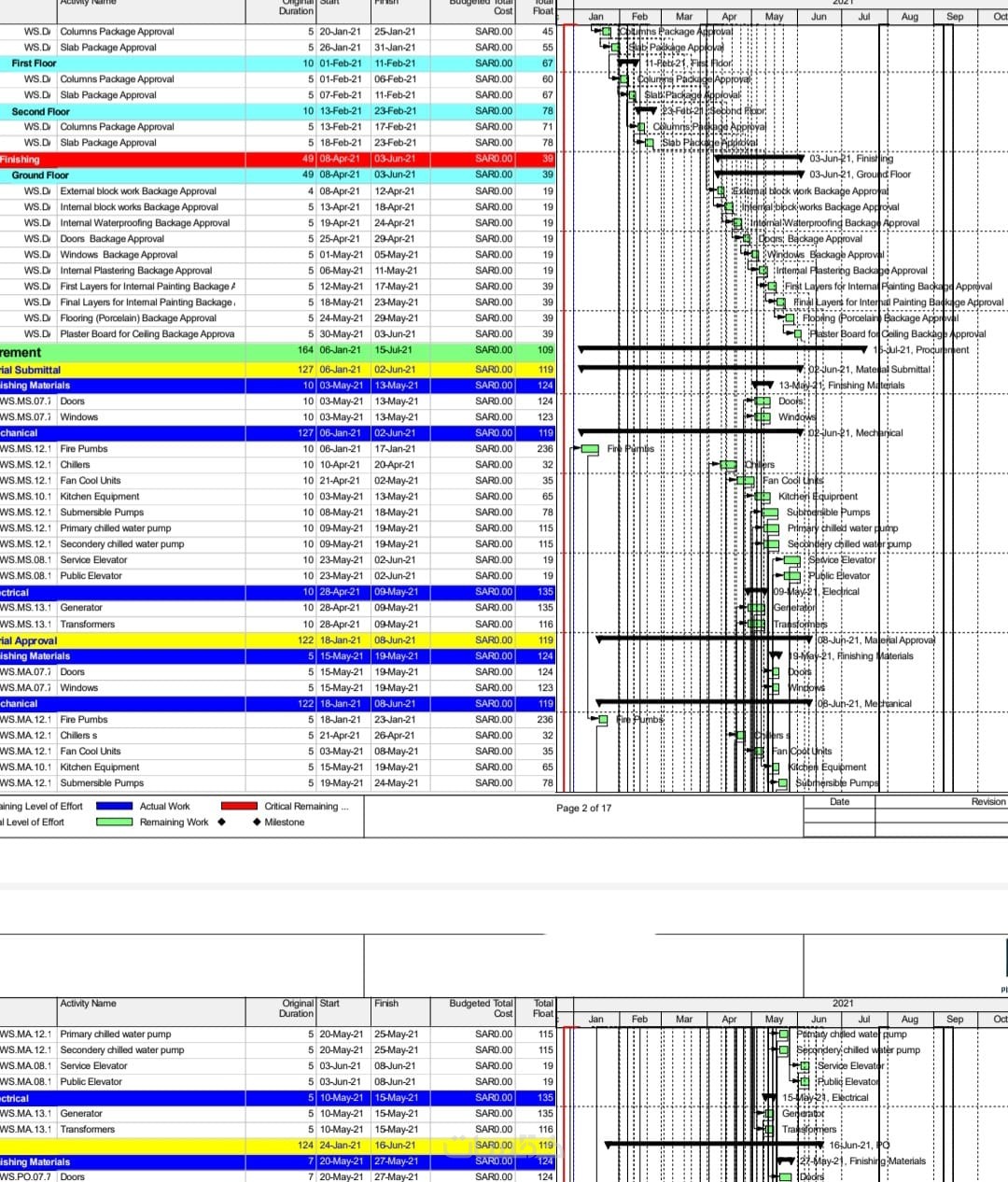Click the '15-Jul-21, Procurement' Gantt label
Viewport: 1008px width, 1182px height.
point(920,350)
